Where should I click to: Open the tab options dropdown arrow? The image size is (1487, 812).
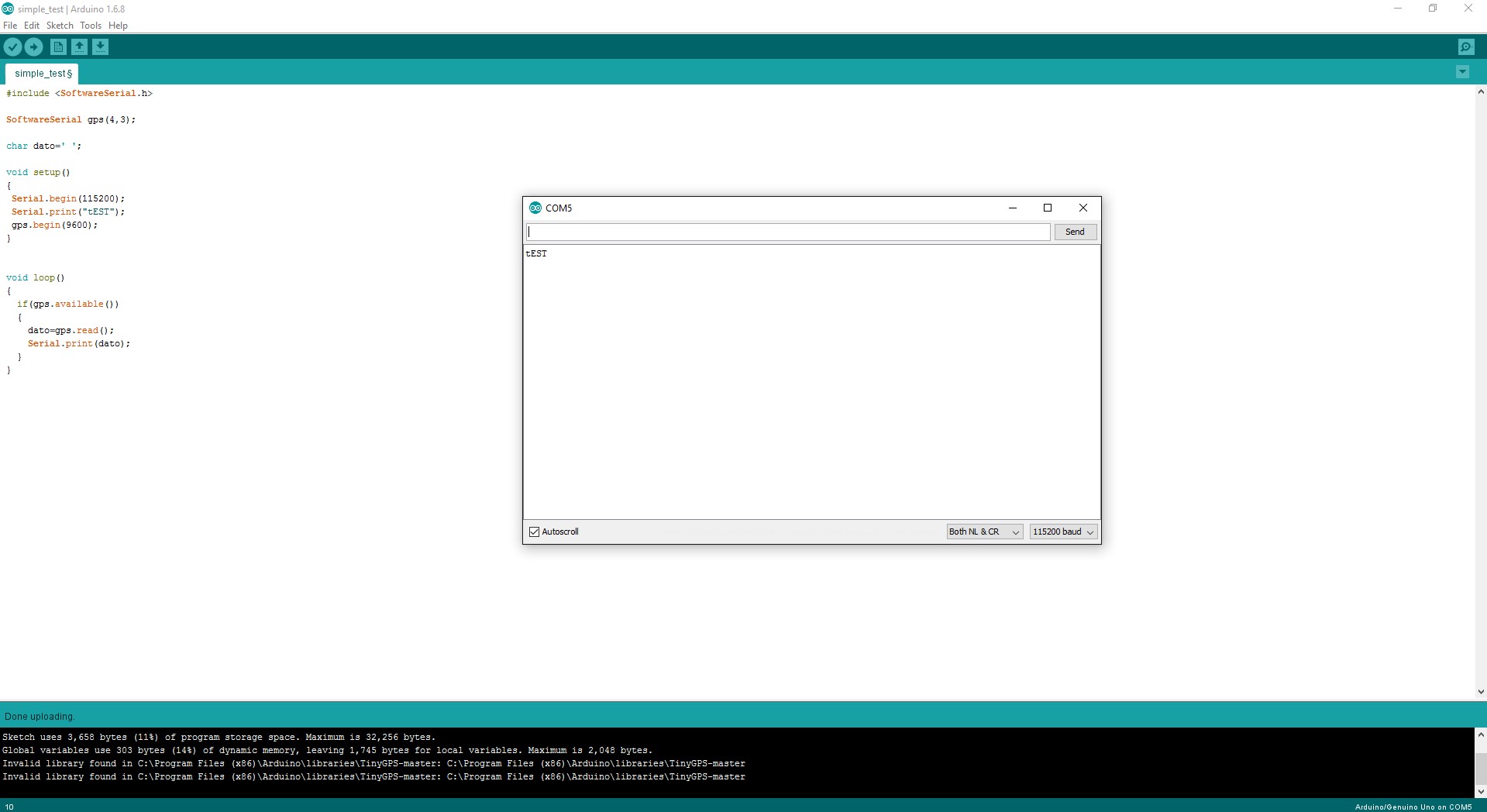click(x=1462, y=72)
